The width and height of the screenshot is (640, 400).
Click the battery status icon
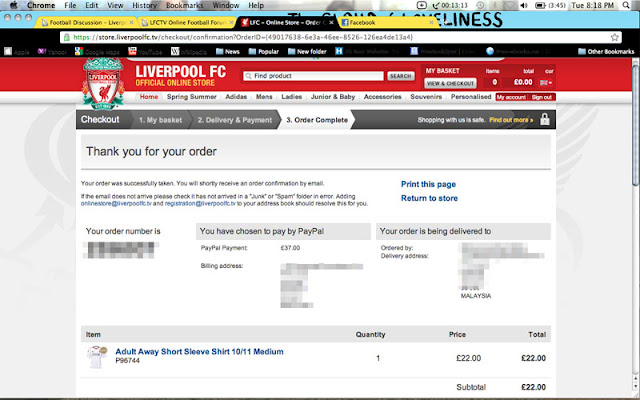click(540, 5)
